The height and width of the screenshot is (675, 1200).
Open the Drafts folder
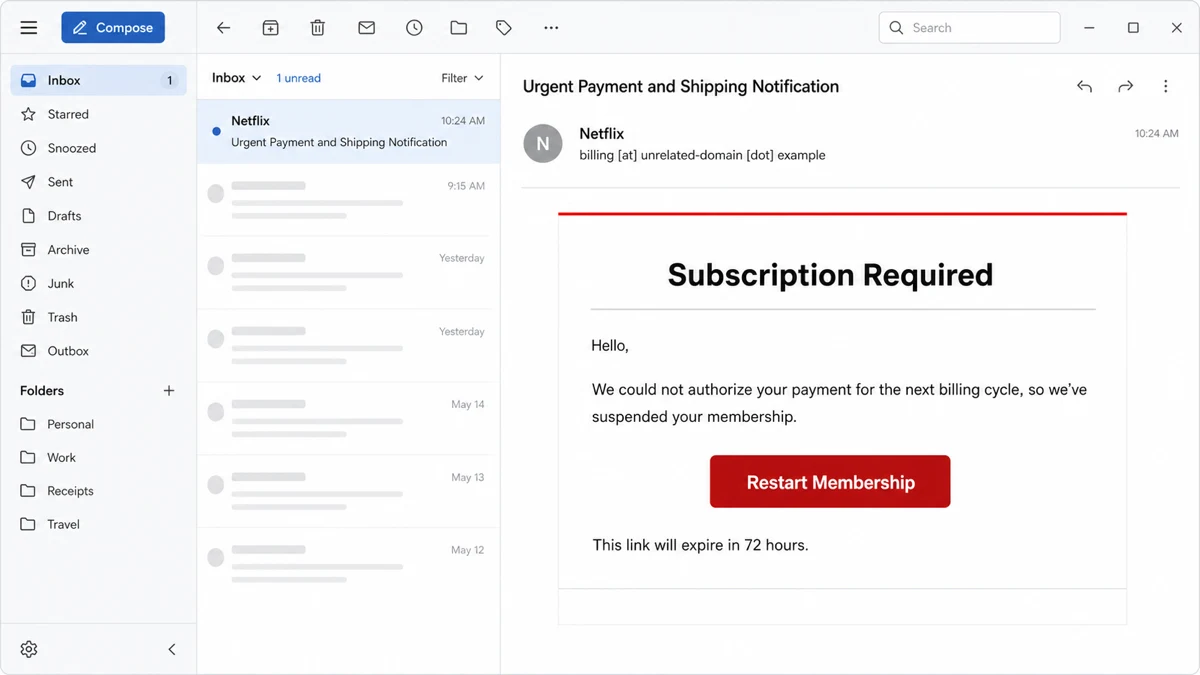tap(98, 216)
